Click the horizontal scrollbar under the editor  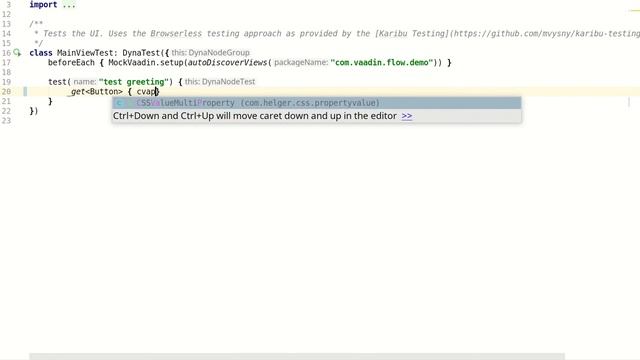pos(297,357)
